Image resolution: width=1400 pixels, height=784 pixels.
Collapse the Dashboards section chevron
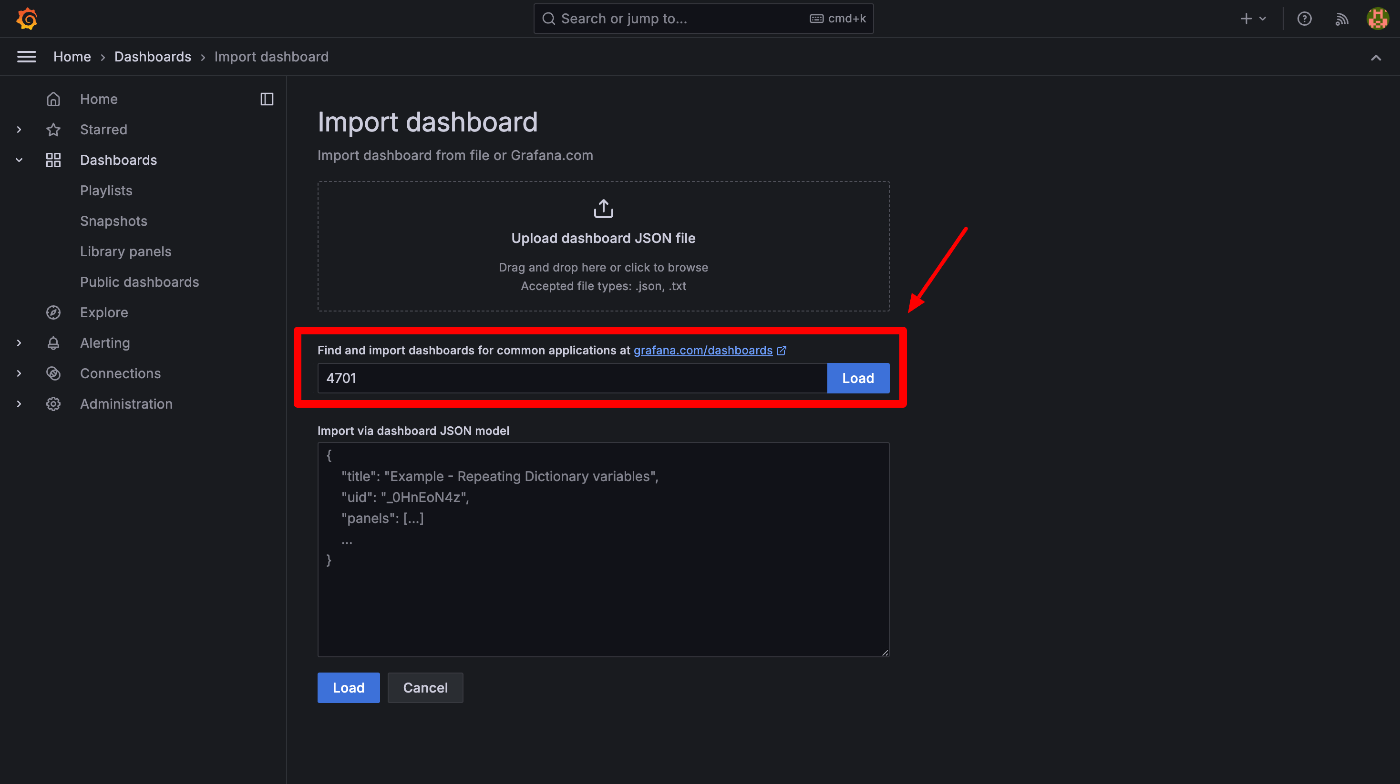pyautogui.click(x=19, y=160)
